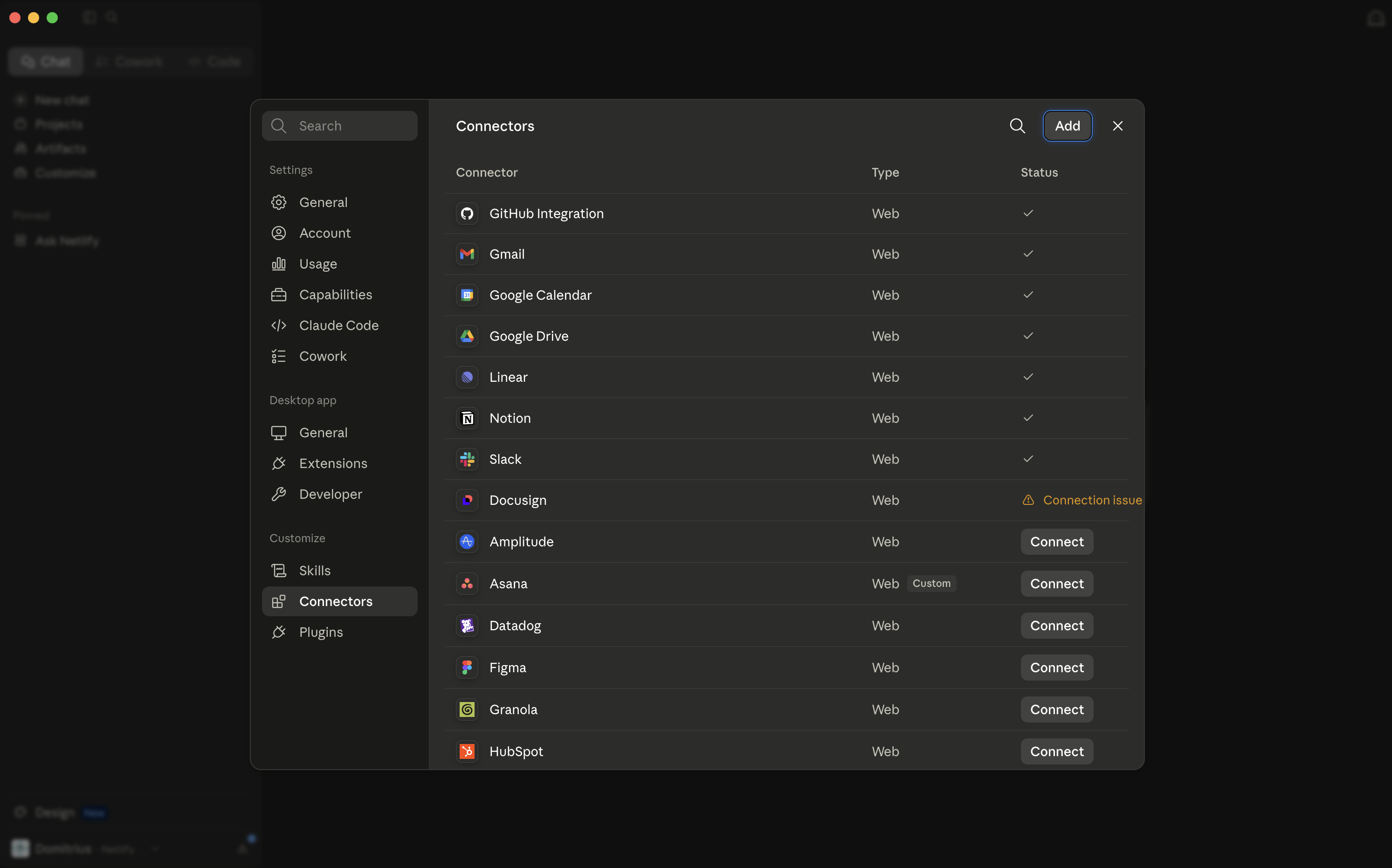Switch to the Cowork tab in background window
This screenshot has height=868, width=1392.
tap(130, 62)
